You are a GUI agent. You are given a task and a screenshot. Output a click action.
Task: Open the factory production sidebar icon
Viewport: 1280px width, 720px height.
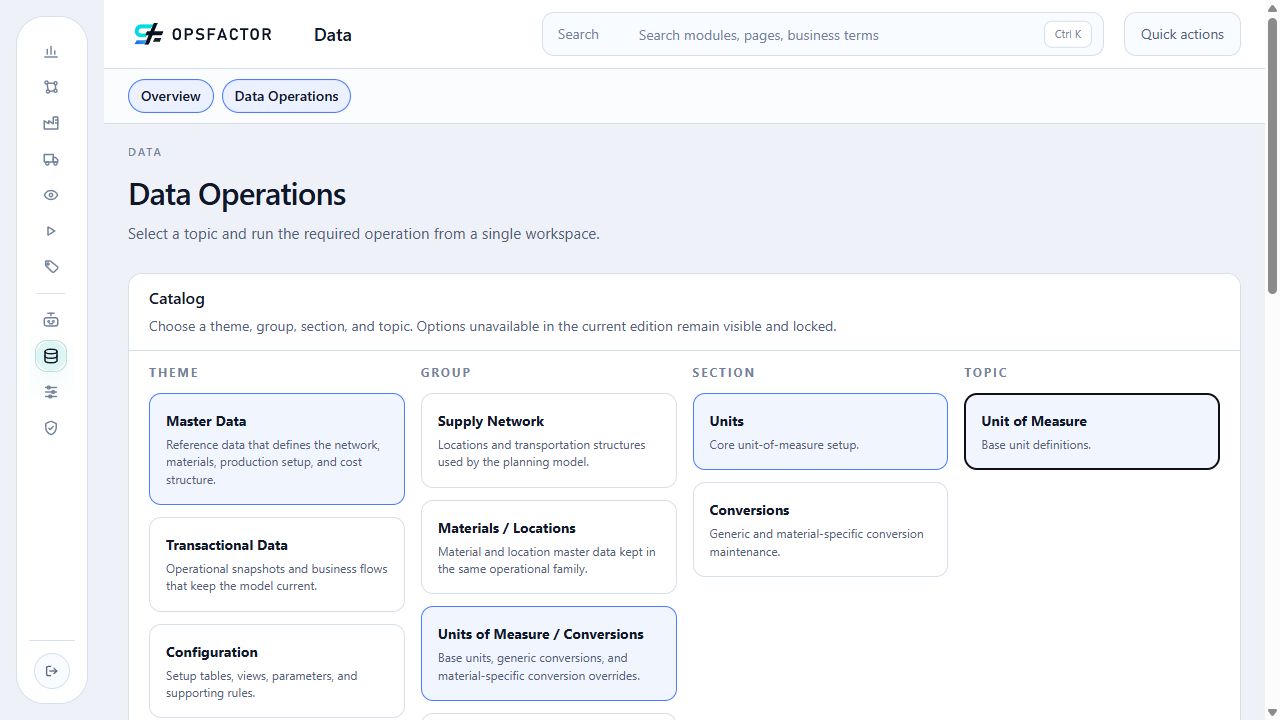click(51, 123)
